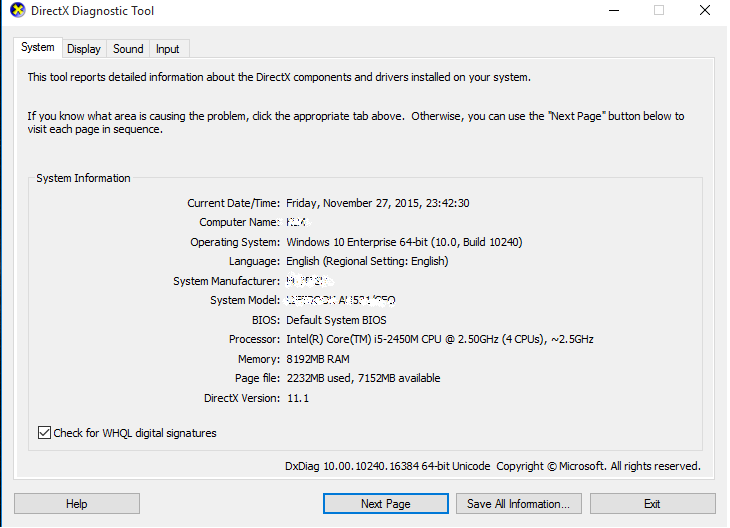
Task: Switch to the Display tab
Action: tap(84, 49)
